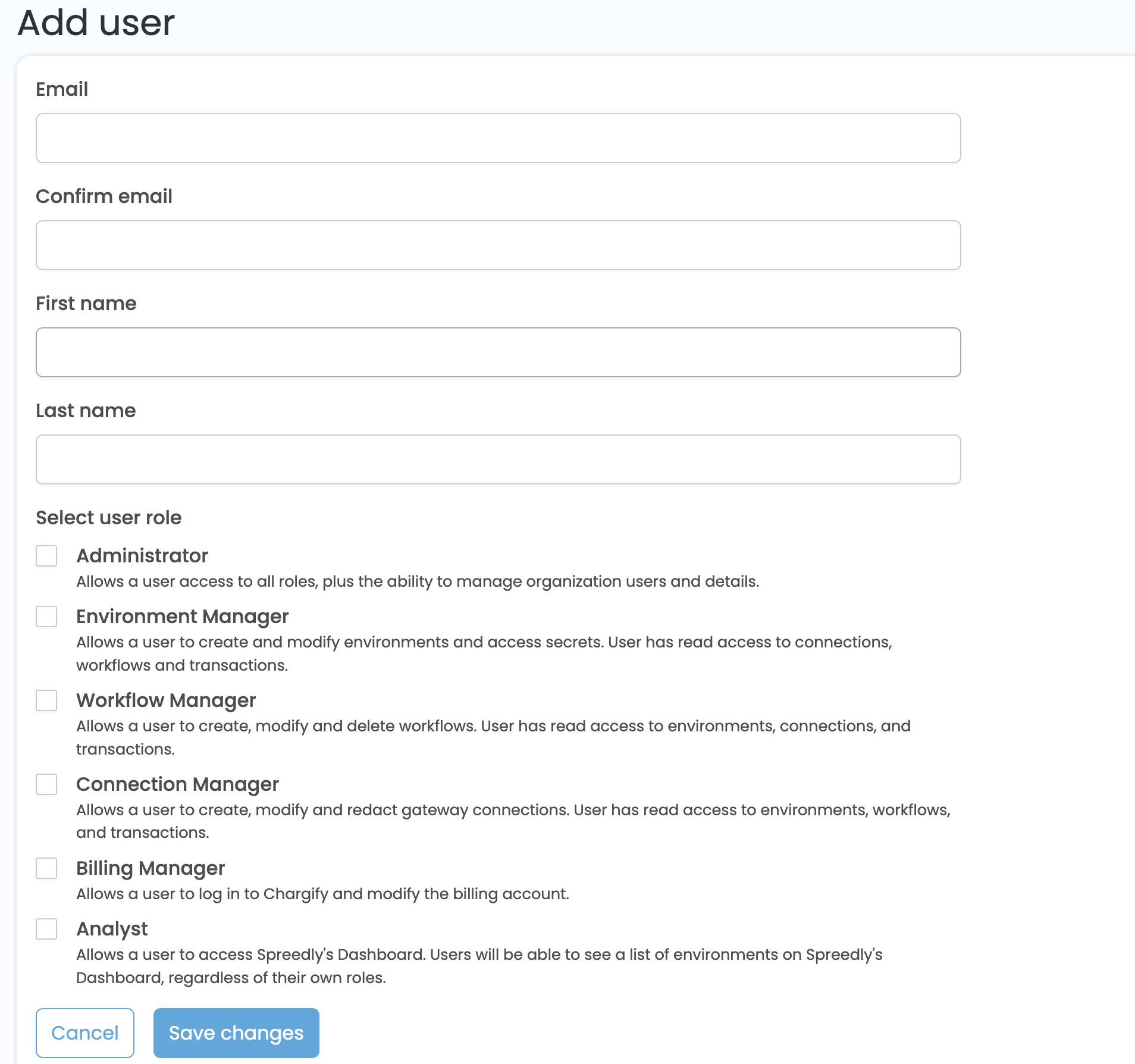This screenshot has height=1064, width=1135.
Task: Click the Connection Manager label text
Action: click(177, 784)
